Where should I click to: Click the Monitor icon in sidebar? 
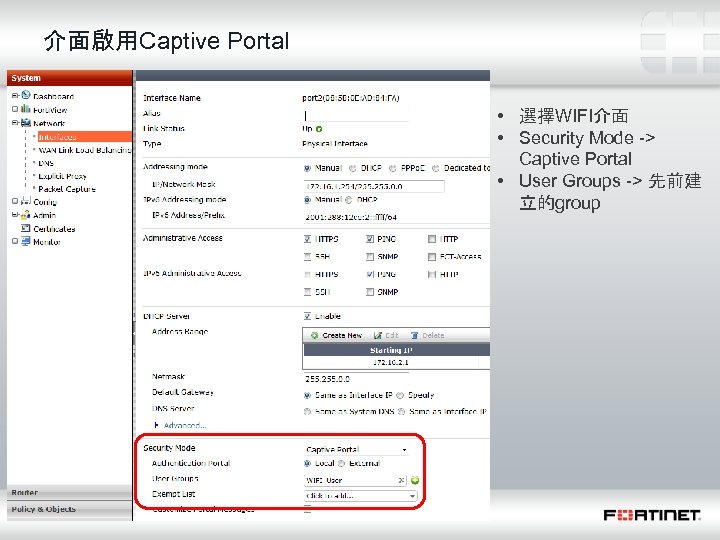26,241
